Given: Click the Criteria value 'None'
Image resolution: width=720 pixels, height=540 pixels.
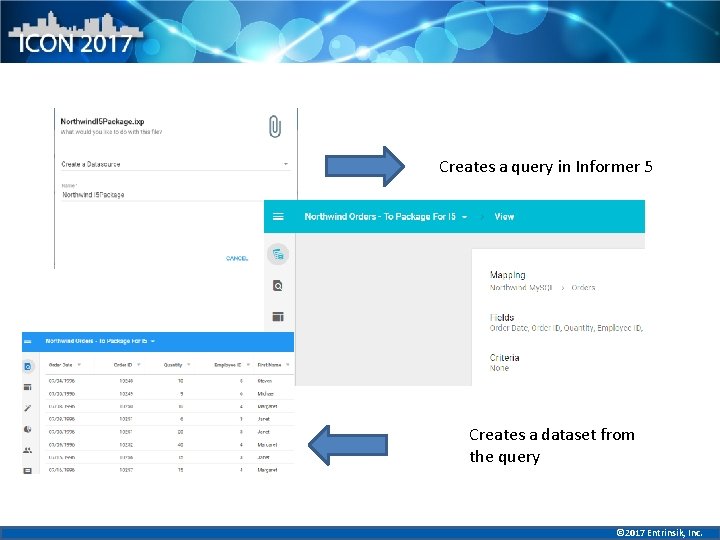Looking at the screenshot, I should [x=499, y=368].
